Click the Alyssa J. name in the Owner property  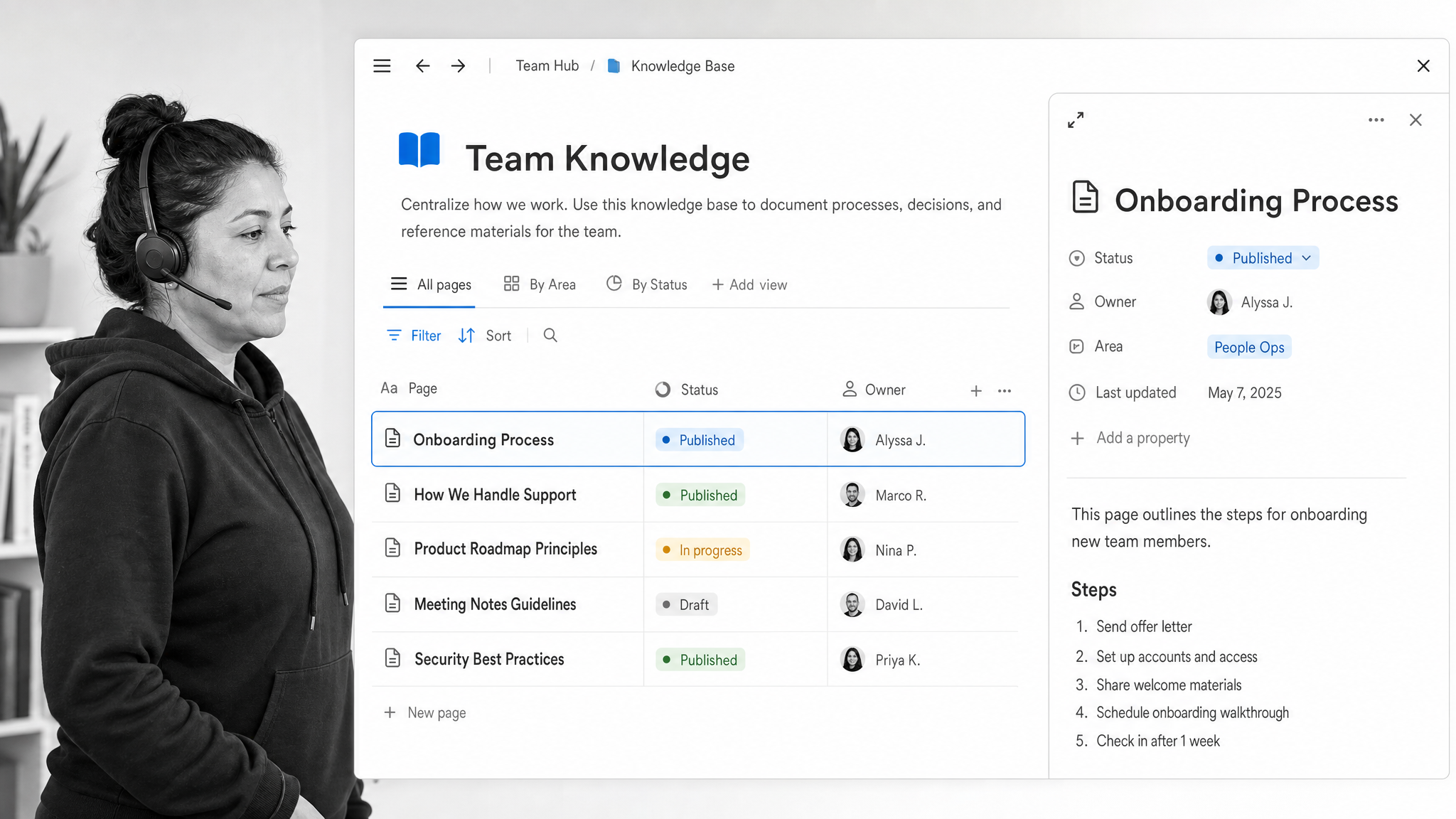pos(1267,302)
